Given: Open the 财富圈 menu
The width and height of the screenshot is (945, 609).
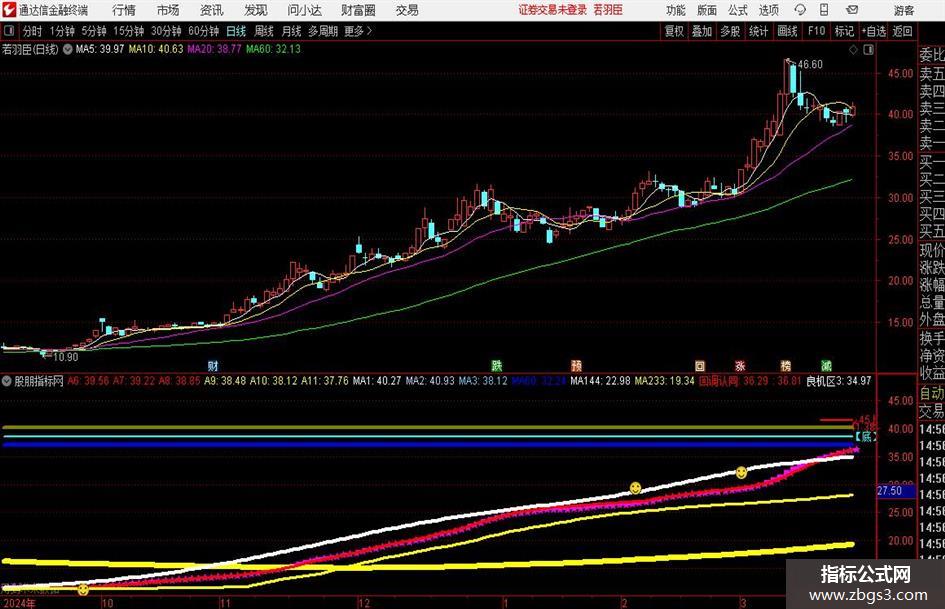Looking at the screenshot, I should coord(358,10).
